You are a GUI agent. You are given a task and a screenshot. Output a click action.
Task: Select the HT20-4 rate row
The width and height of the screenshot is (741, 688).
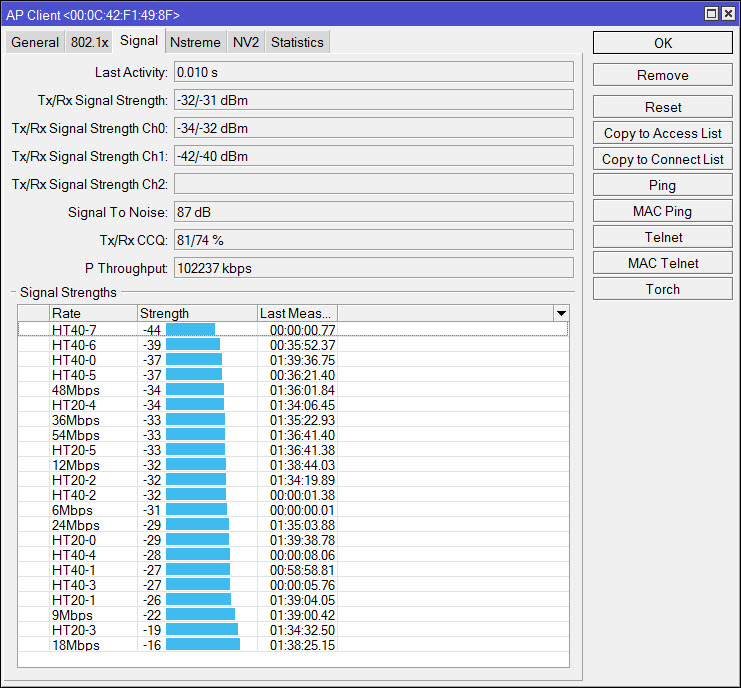coord(293,405)
